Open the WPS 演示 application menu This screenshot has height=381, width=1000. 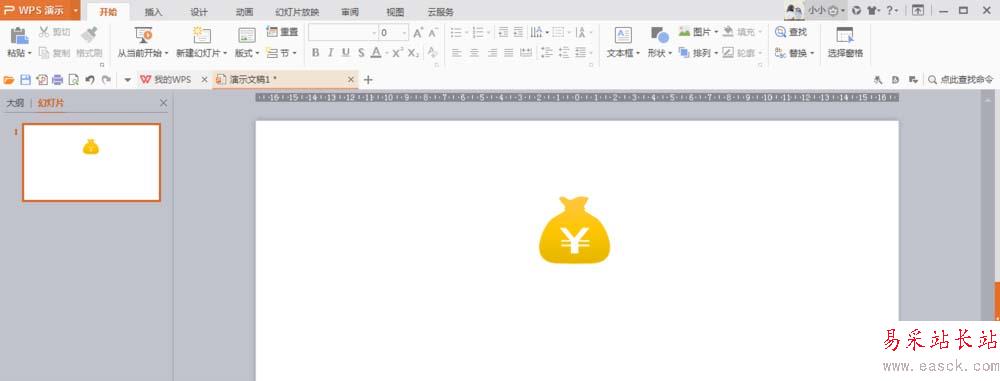(40, 10)
